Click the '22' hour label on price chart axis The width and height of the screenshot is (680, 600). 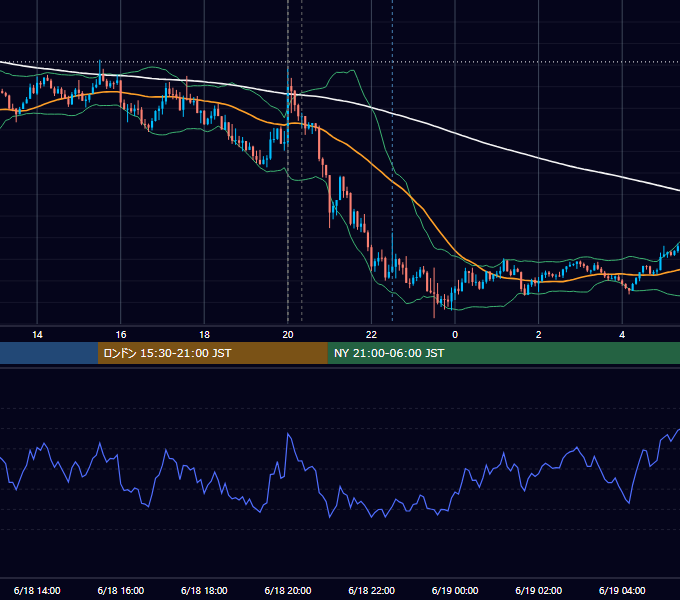pyautogui.click(x=372, y=335)
